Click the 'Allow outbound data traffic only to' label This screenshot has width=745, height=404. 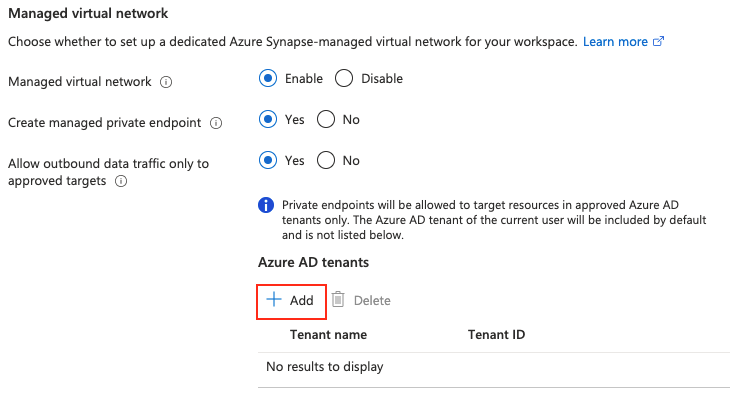click(108, 164)
